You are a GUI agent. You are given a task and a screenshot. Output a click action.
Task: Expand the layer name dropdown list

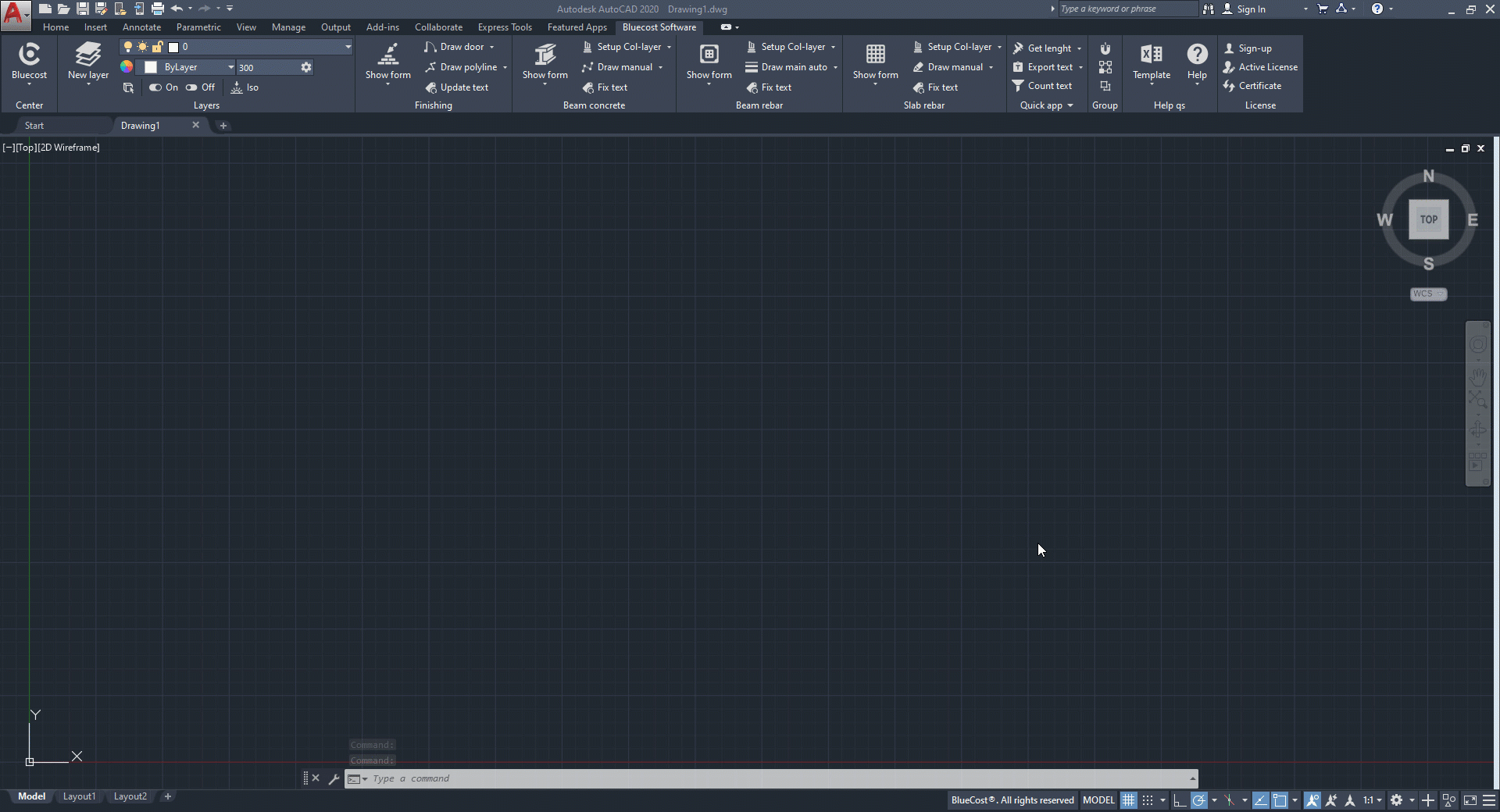click(x=348, y=47)
